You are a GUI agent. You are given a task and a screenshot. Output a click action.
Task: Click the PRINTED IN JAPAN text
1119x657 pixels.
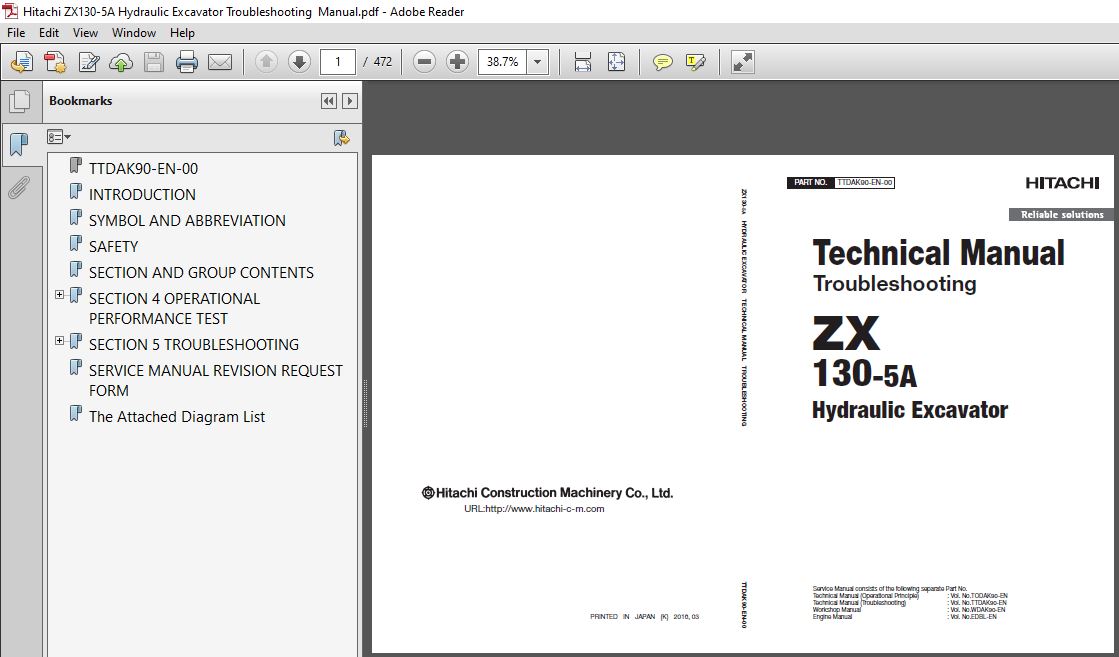pyautogui.click(x=644, y=616)
